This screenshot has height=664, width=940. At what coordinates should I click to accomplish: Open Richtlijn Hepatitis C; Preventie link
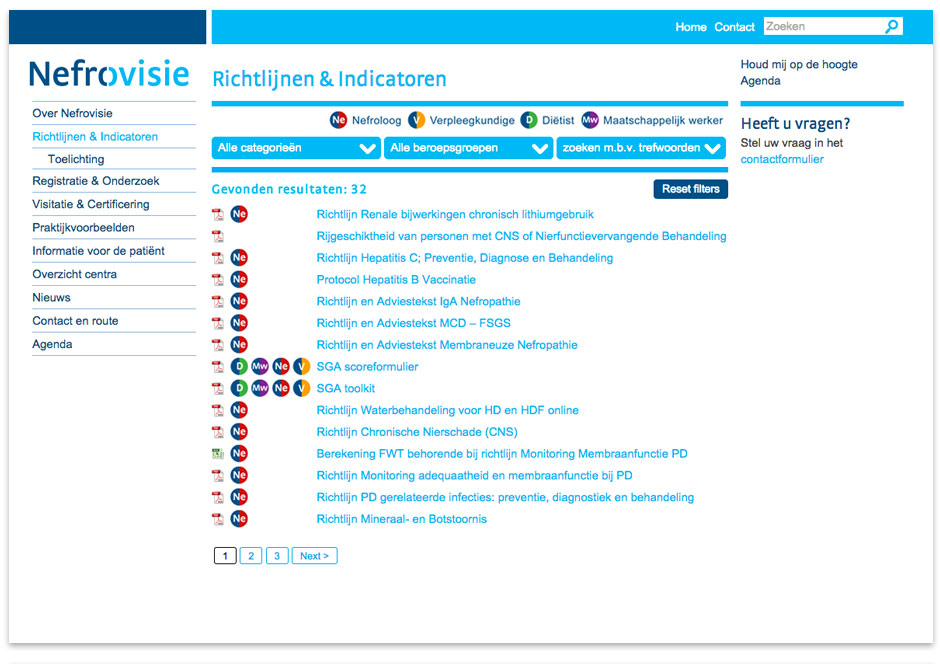pos(465,258)
